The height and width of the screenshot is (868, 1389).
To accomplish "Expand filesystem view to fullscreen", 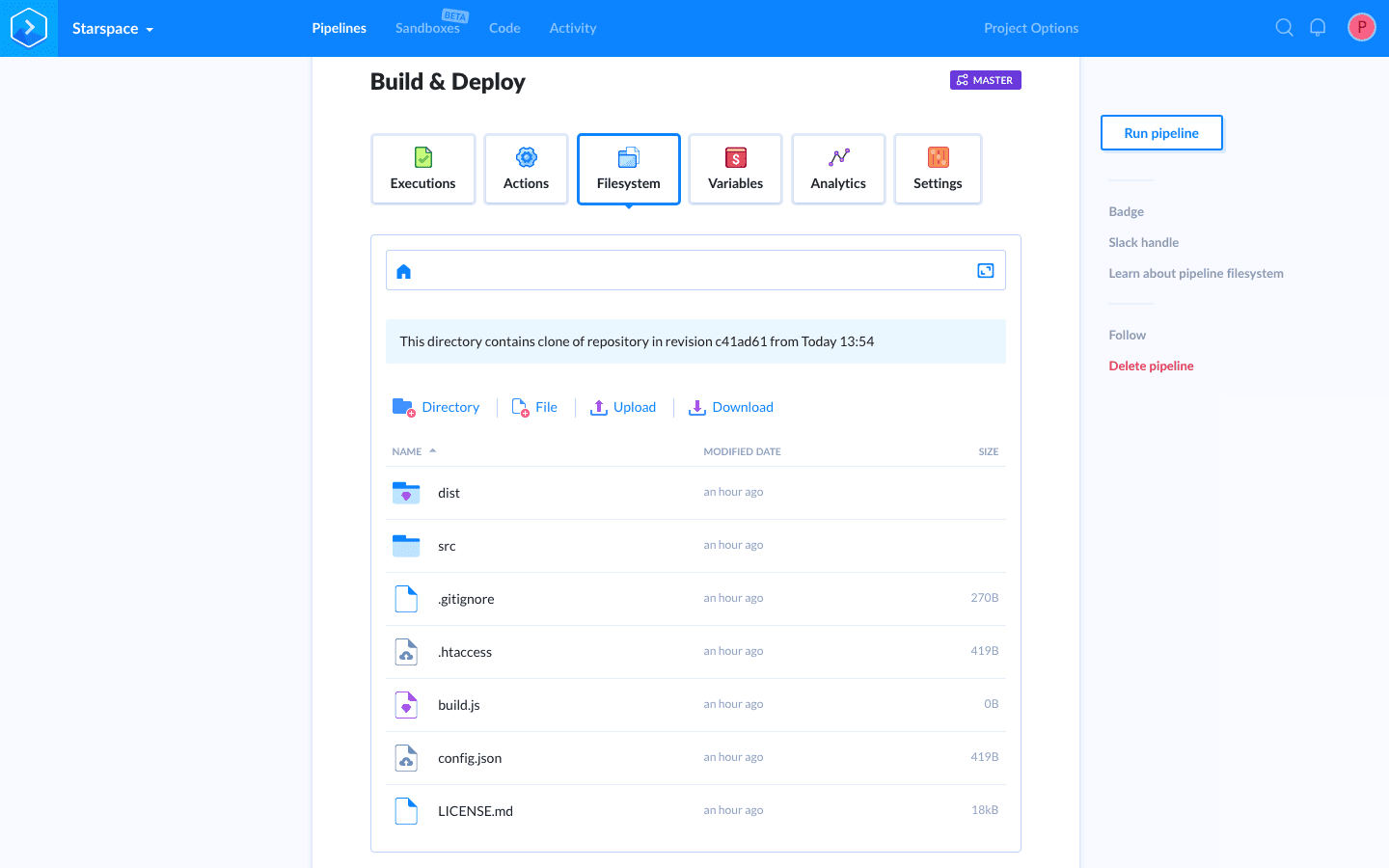I will (985, 271).
